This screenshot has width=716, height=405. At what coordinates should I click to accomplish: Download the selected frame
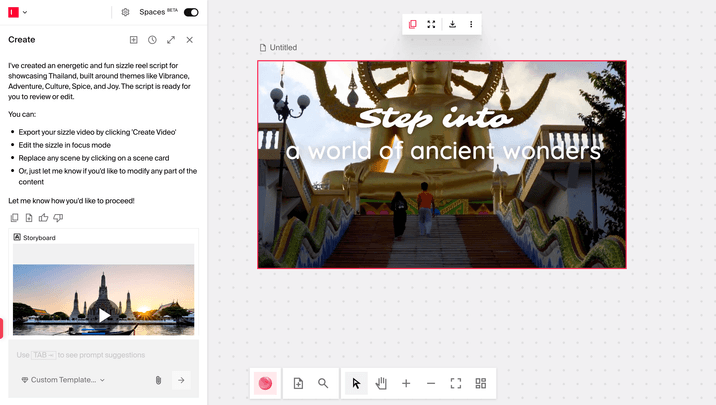coord(452,24)
